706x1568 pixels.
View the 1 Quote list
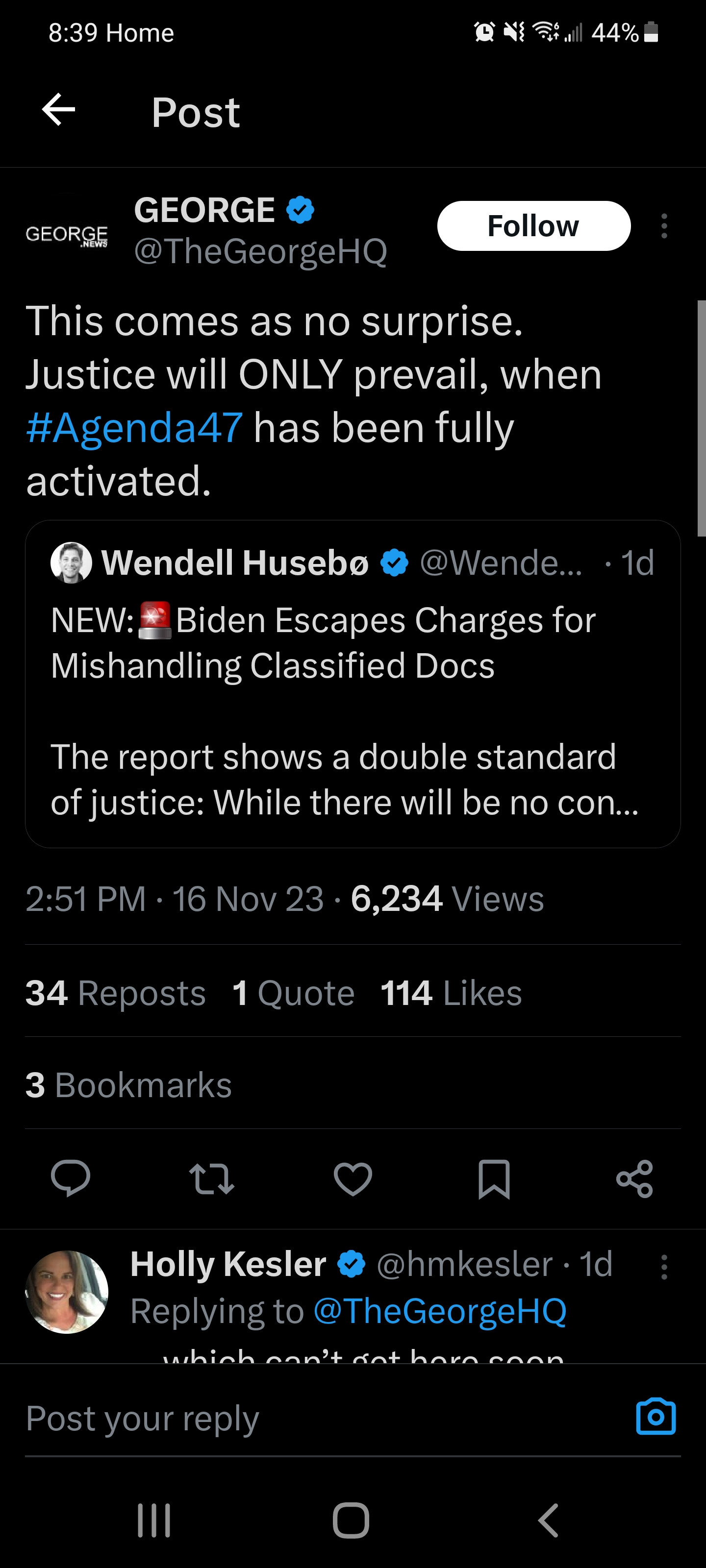coord(293,993)
